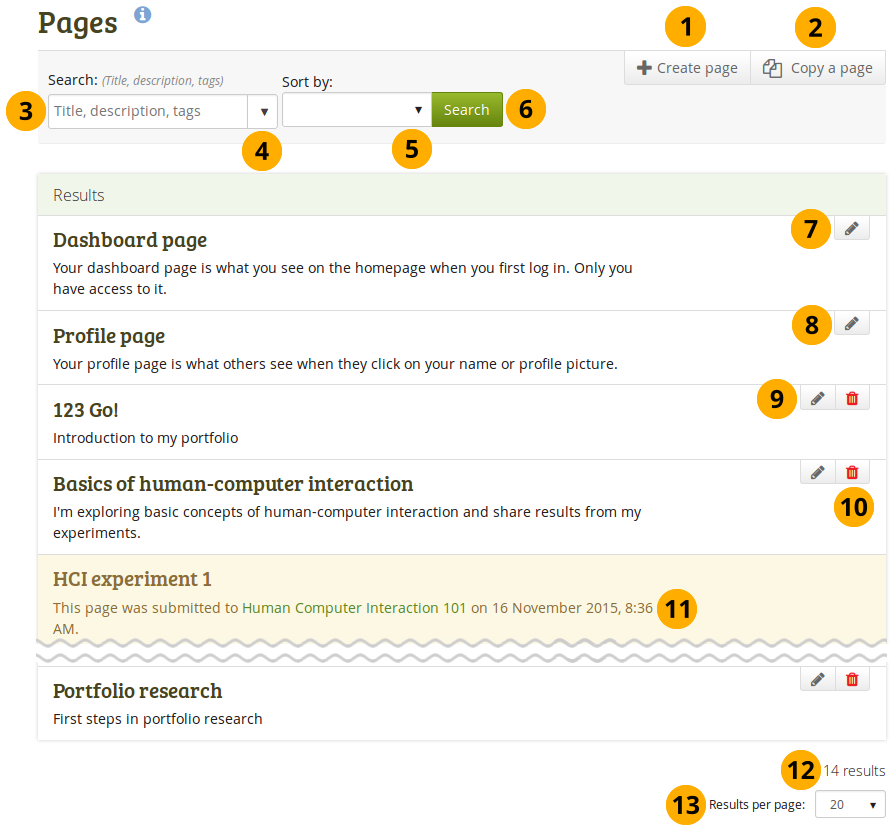This screenshot has width=896, height=832.
Task: Open the Portfolio research page title
Action: 137,691
